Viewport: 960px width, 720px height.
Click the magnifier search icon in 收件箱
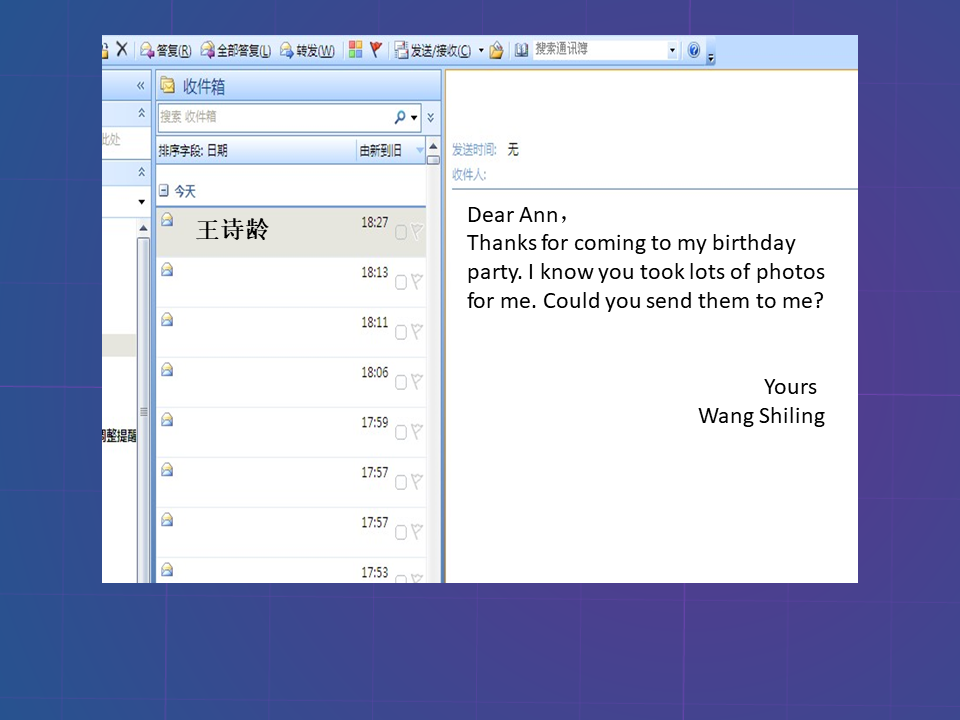(400, 117)
